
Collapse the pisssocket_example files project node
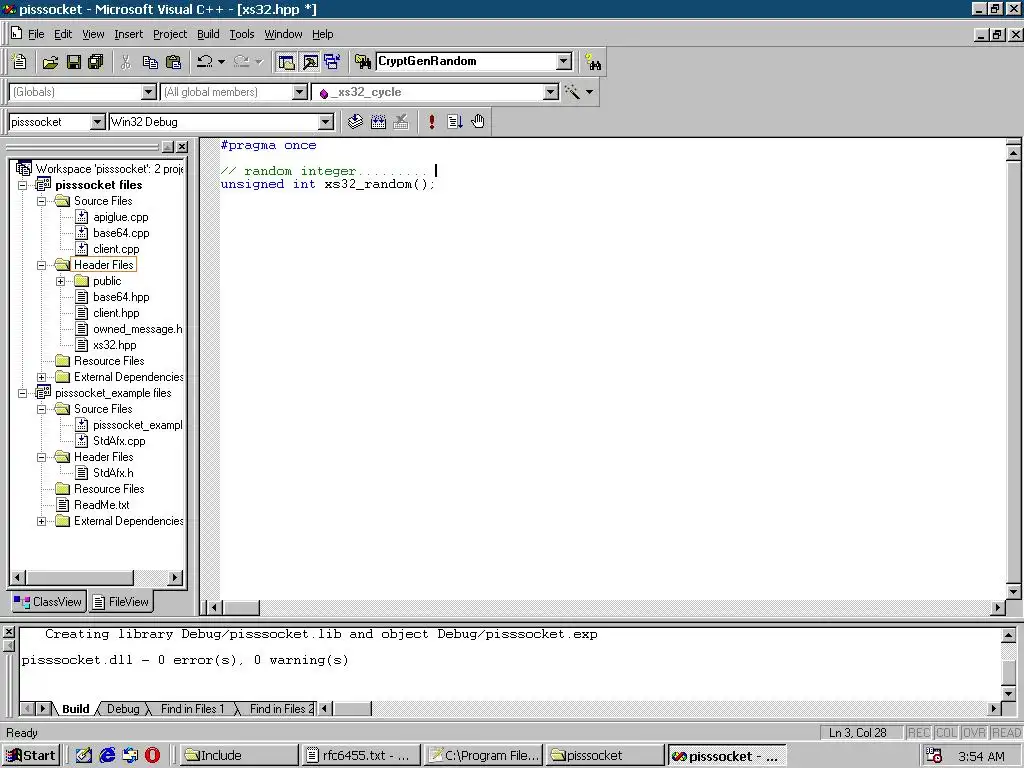tap(22, 393)
